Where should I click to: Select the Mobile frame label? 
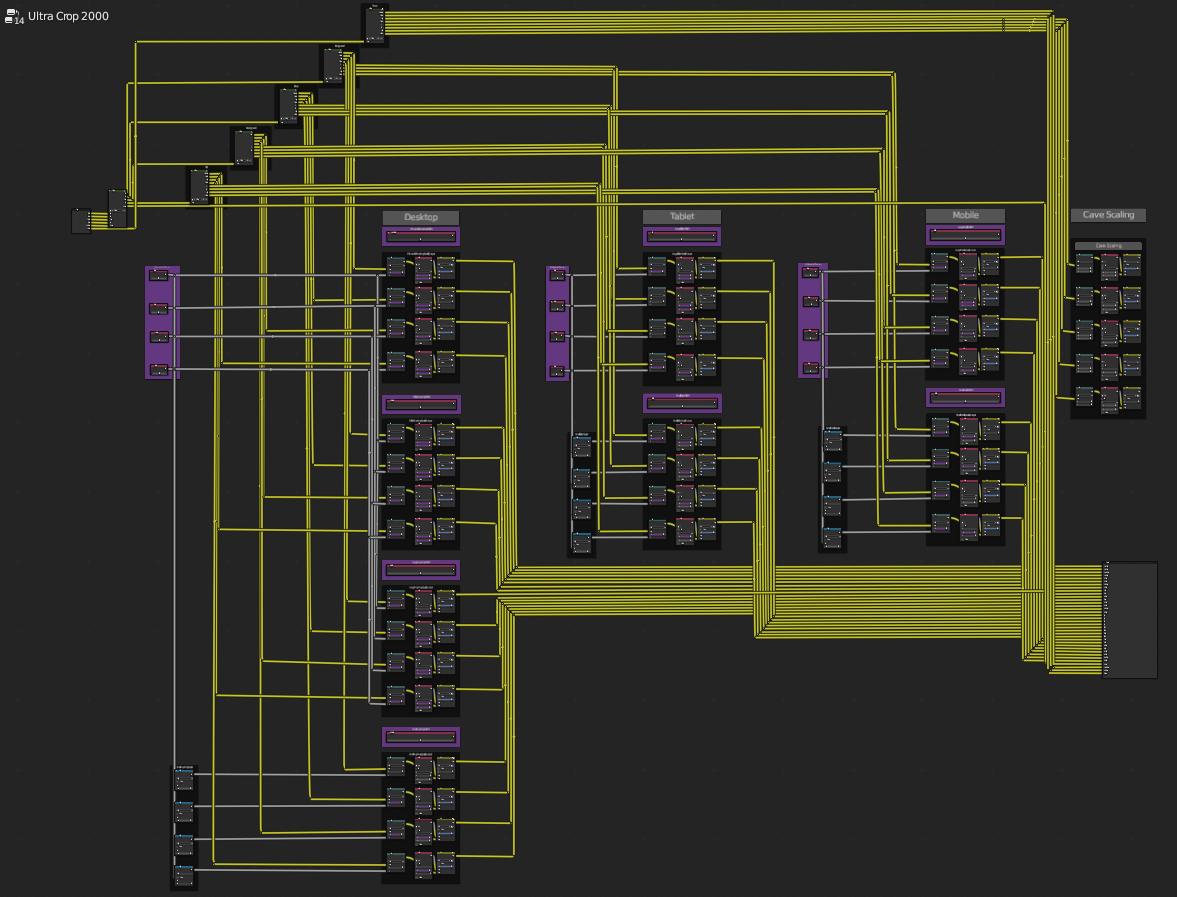[965, 215]
